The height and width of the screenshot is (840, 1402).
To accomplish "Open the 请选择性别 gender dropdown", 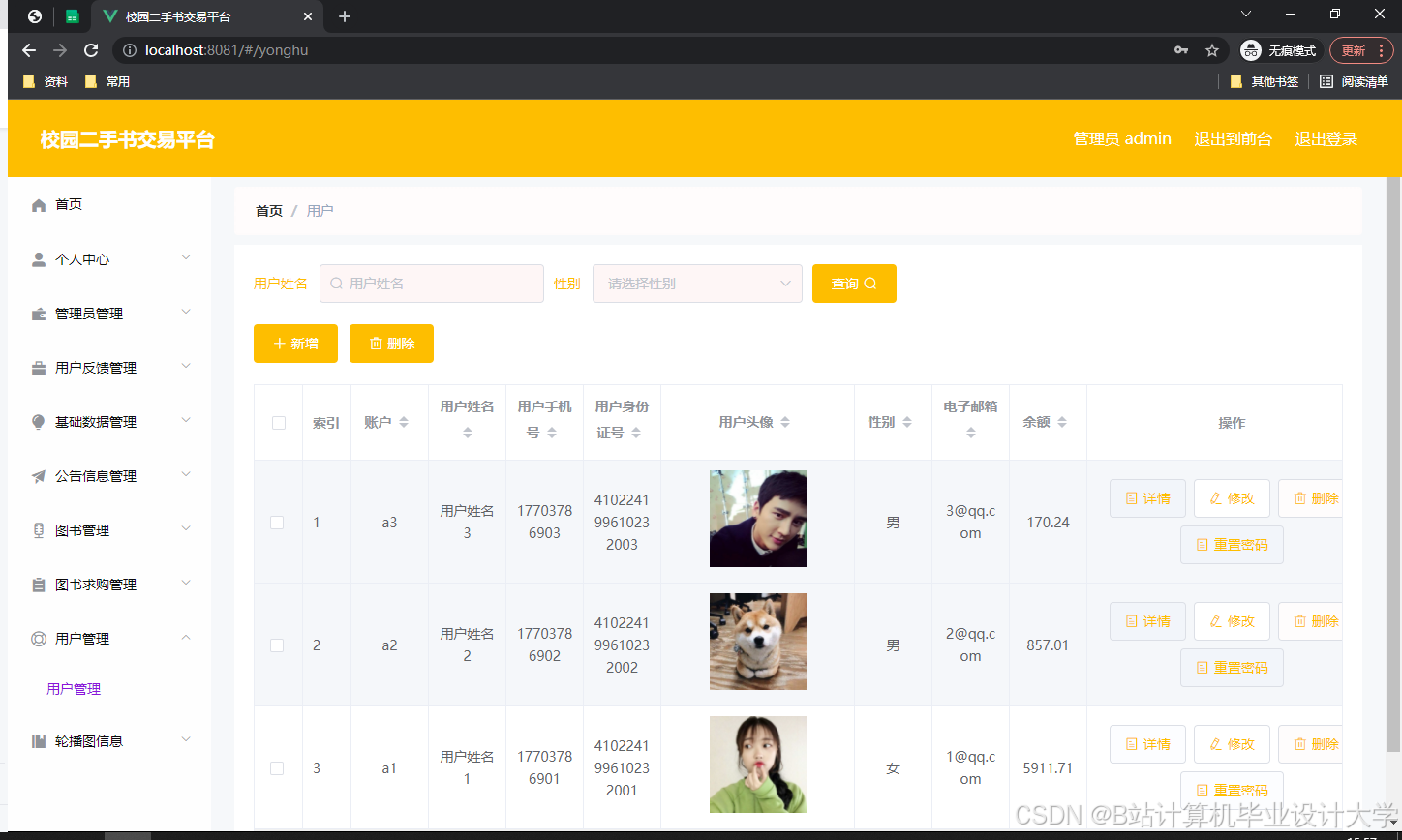I will [697, 284].
